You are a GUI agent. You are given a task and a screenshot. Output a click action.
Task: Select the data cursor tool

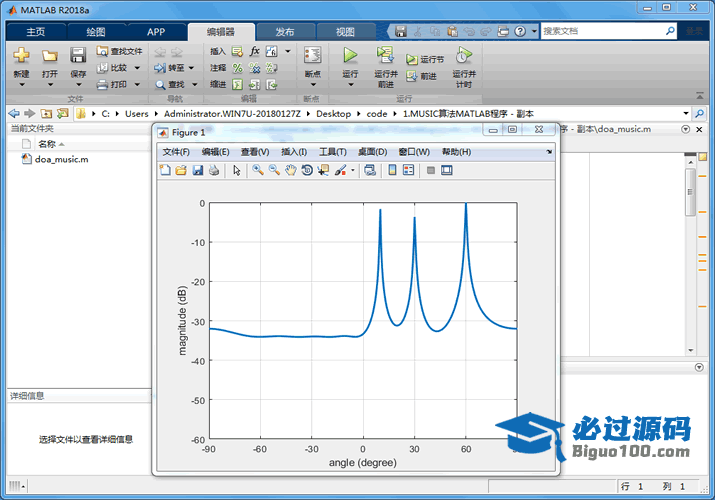point(323,170)
